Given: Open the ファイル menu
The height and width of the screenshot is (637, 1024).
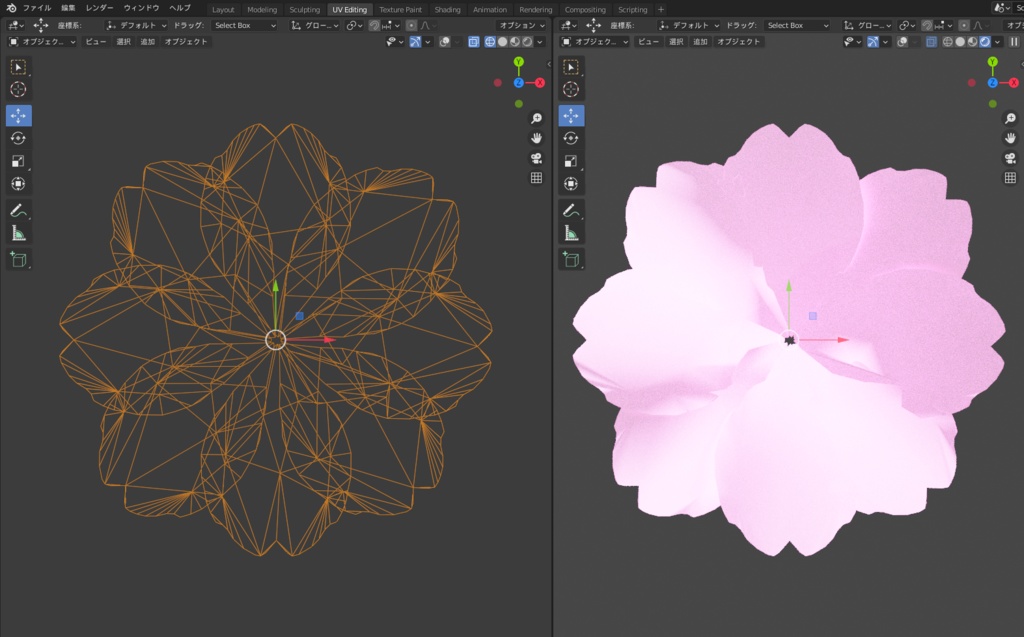Looking at the screenshot, I should [37, 8].
